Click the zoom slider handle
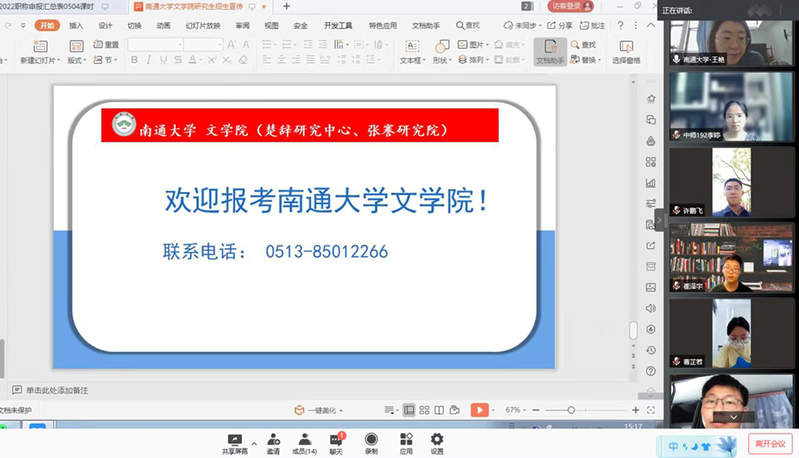 click(571, 410)
